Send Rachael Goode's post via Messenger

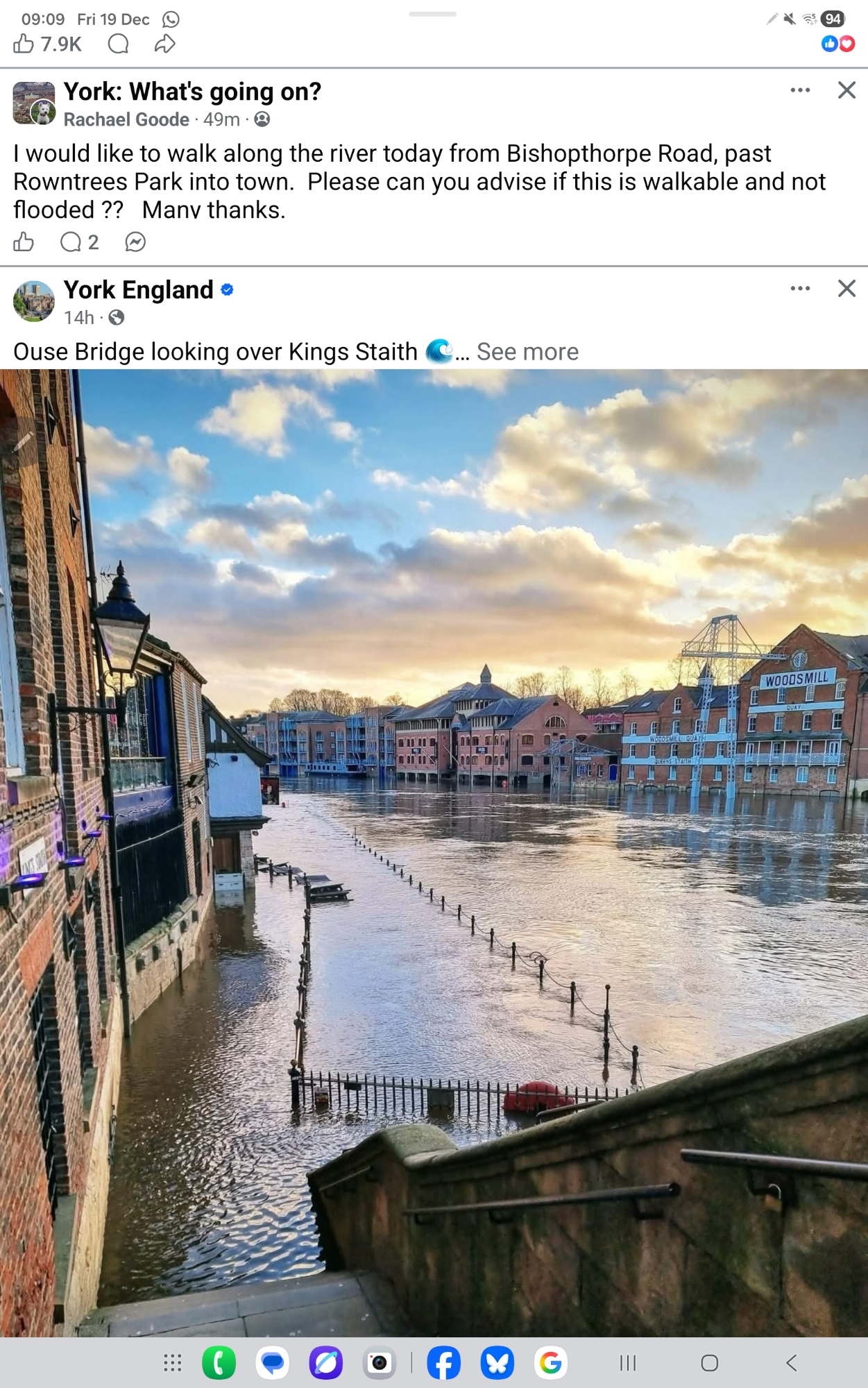pyautogui.click(x=135, y=242)
